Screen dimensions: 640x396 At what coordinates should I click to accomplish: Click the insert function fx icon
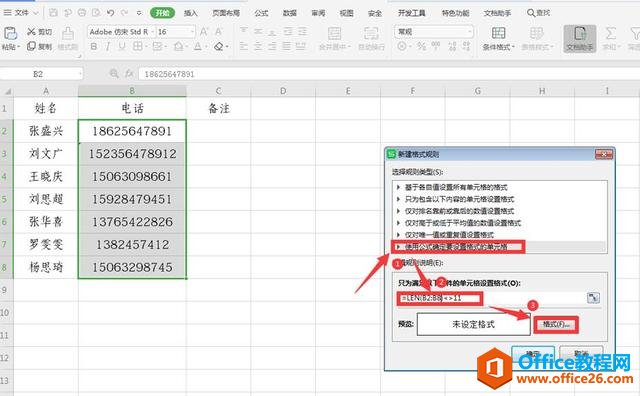coord(129,73)
